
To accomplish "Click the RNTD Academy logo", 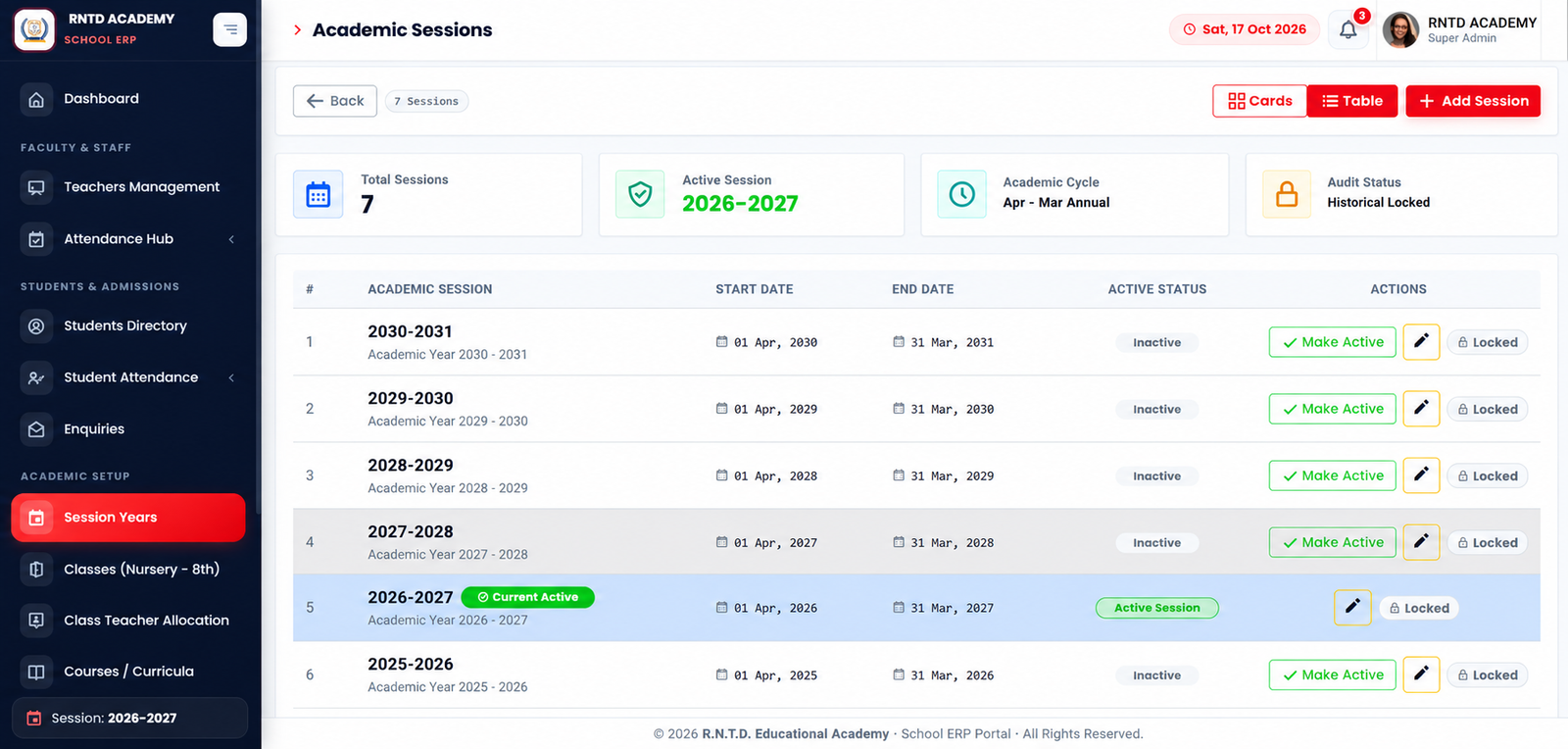I will click(x=34, y=29).
